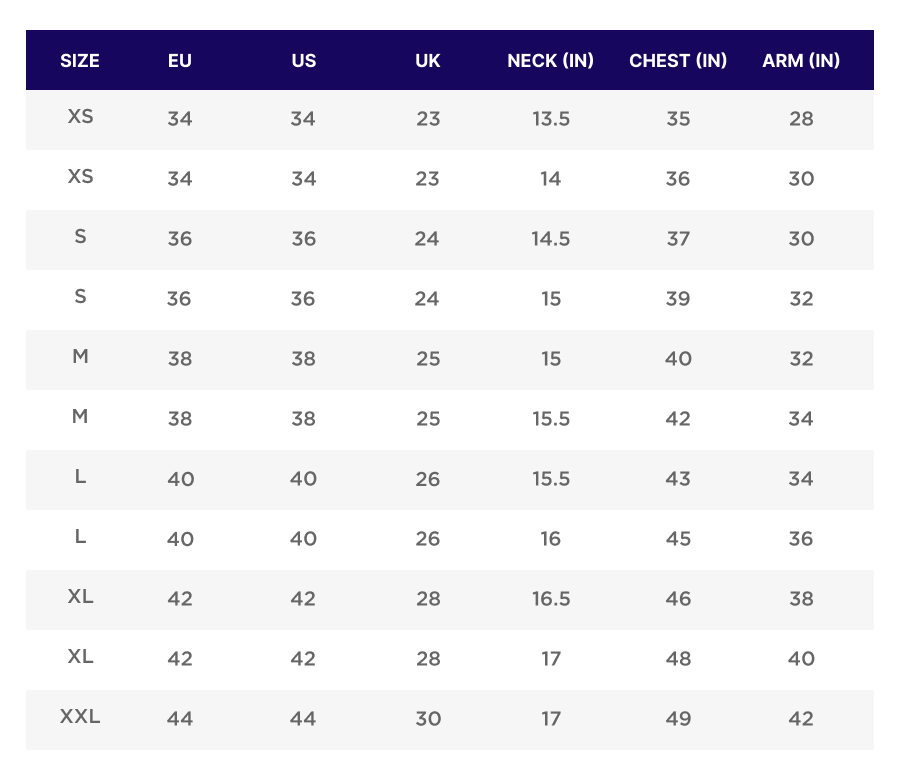Viewport: 900px width, 780px height.
Task: Select the EU 44 cell in XXL row
Action: [x=180, y=719]
